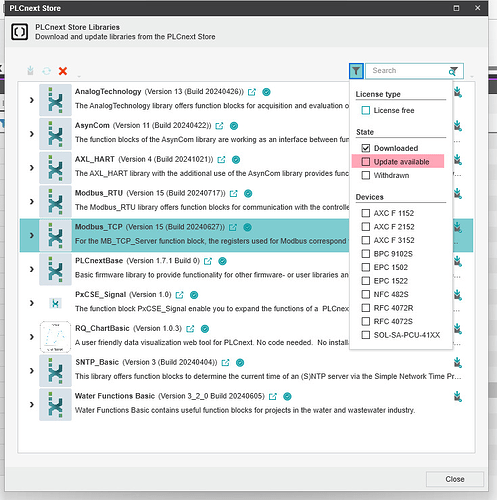The width and height of the screenshot is (497, 500).
Task: Expand the AsynCom library row
Action: point(32,134)
